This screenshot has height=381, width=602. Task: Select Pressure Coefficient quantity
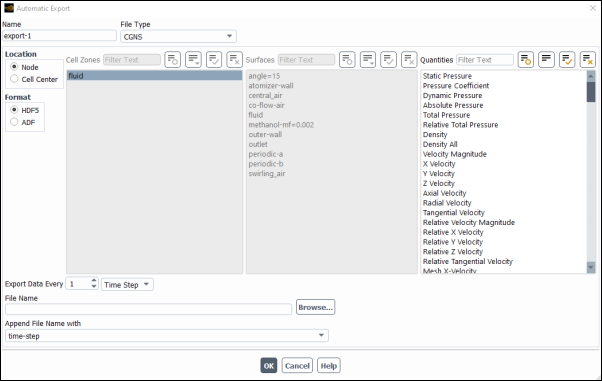456,86
